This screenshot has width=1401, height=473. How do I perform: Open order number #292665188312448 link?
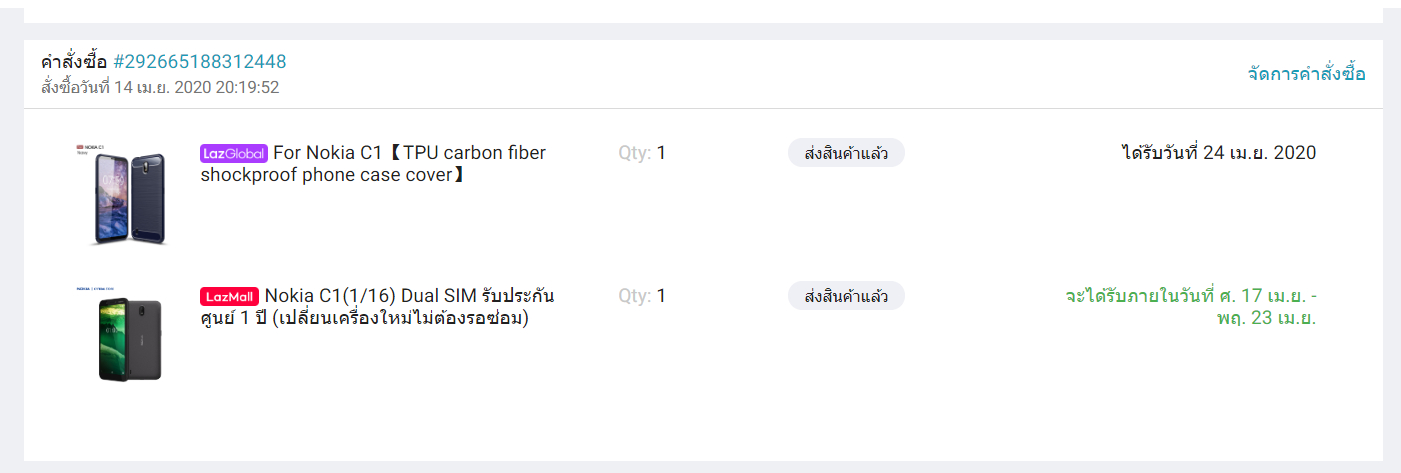[200, 62]
